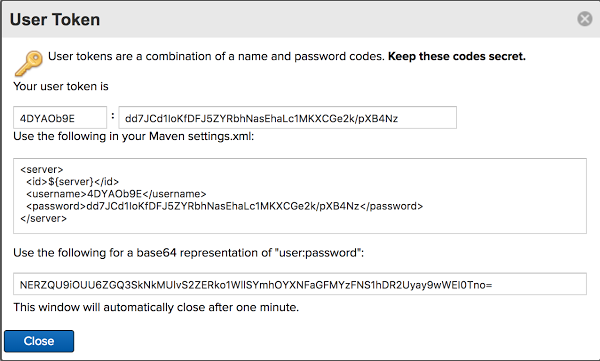Click the gray dialog header bar
600x361 pixels.
300,19
